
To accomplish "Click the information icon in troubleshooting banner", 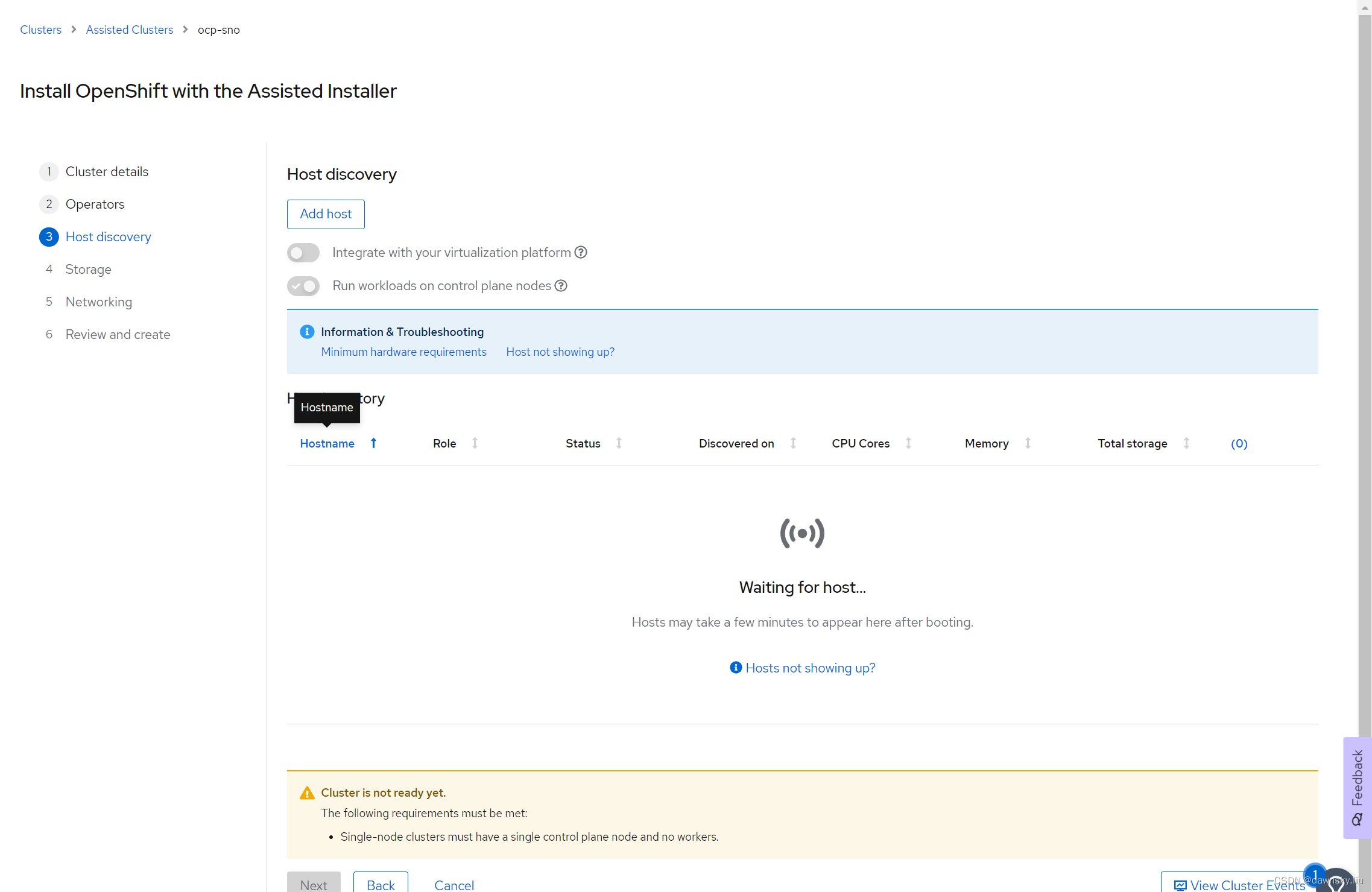I will (x=307, y=331).
